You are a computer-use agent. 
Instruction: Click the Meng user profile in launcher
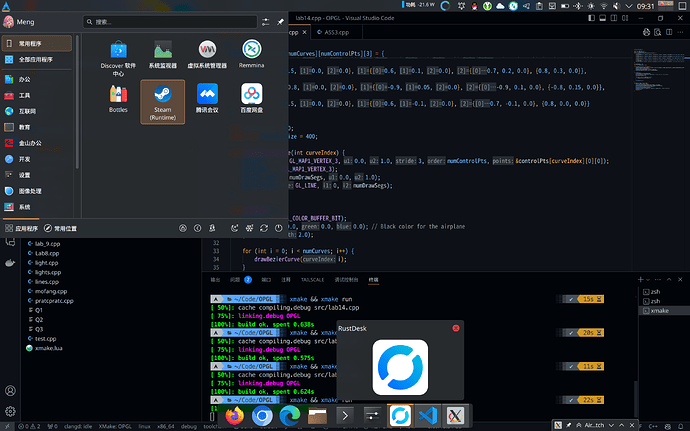click(18, 22)
